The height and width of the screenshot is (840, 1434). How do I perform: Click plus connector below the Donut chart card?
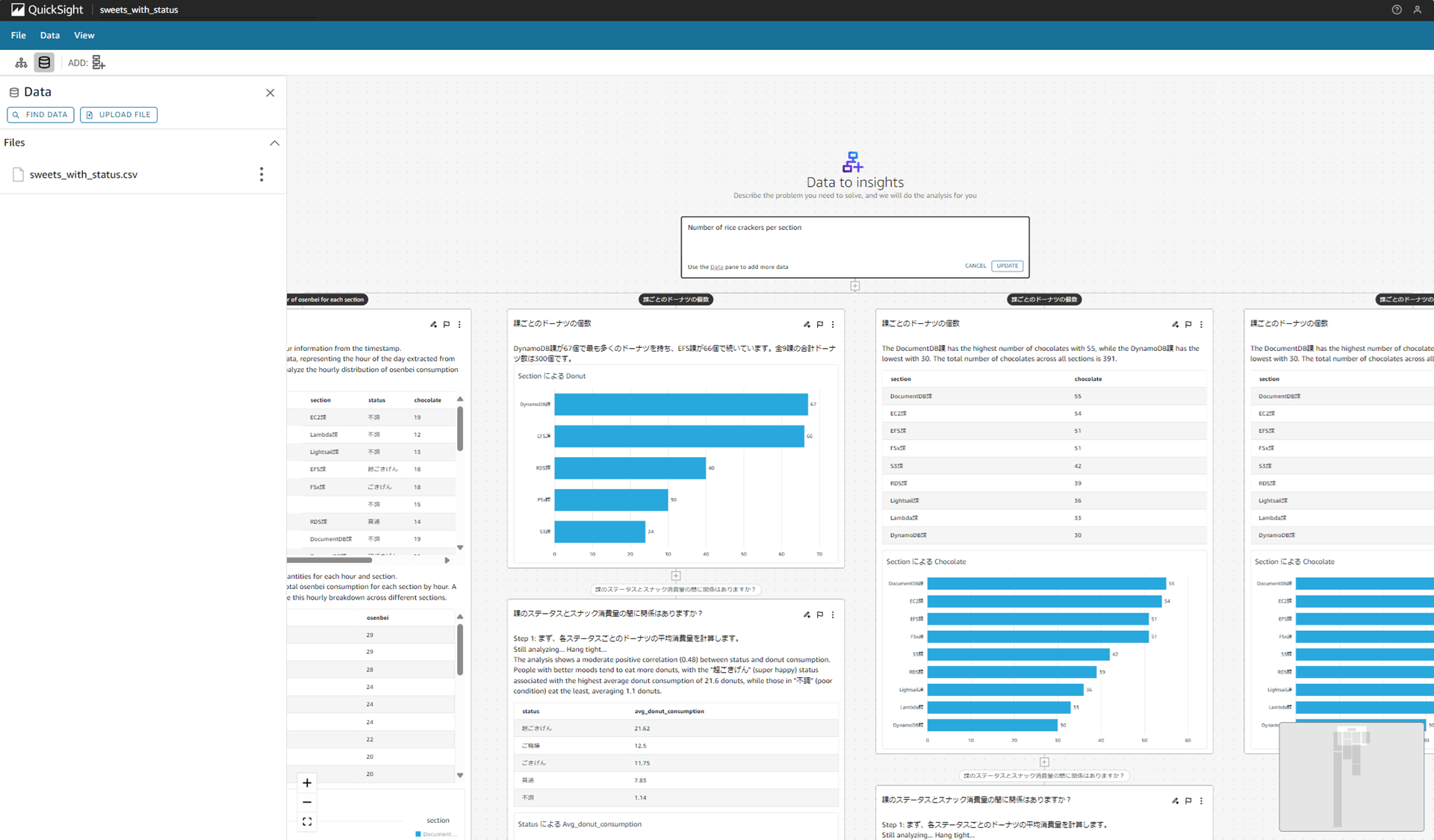click(676, 576)
